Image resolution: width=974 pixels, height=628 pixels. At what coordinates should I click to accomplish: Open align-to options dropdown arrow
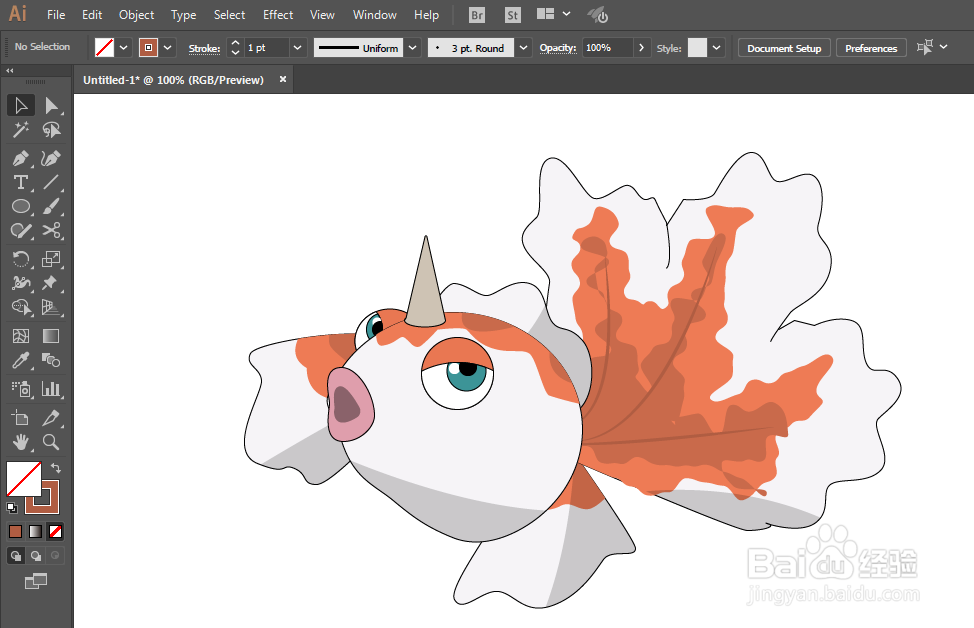944,47
